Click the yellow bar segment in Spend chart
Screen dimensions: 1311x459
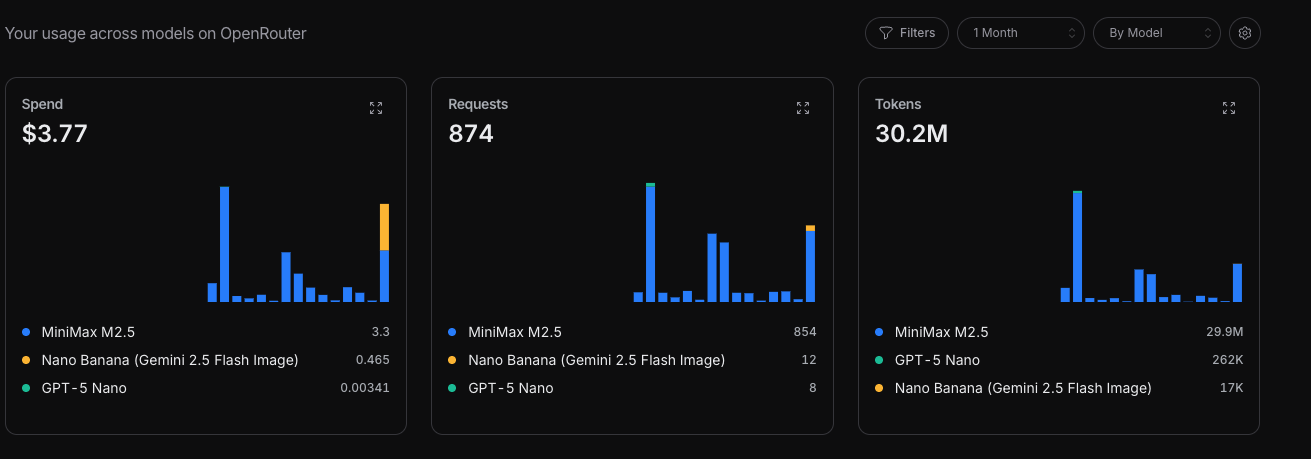(384, 227)
